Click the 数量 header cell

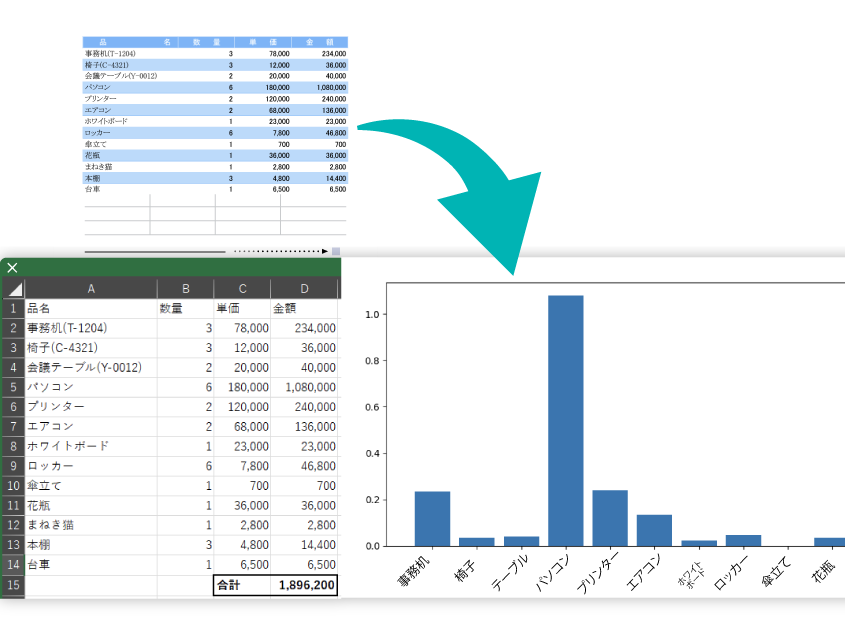pos(185,308)
